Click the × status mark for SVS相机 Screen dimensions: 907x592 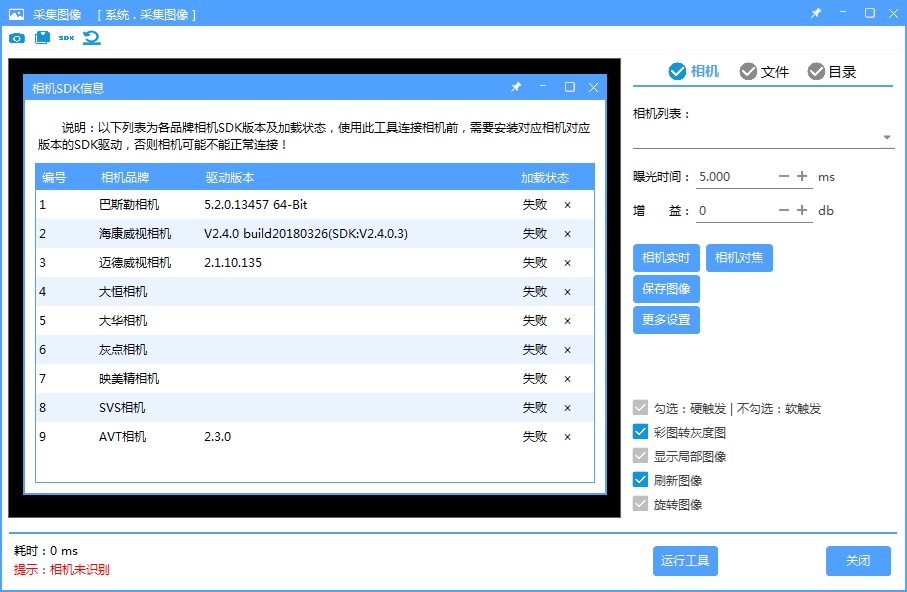567,407
